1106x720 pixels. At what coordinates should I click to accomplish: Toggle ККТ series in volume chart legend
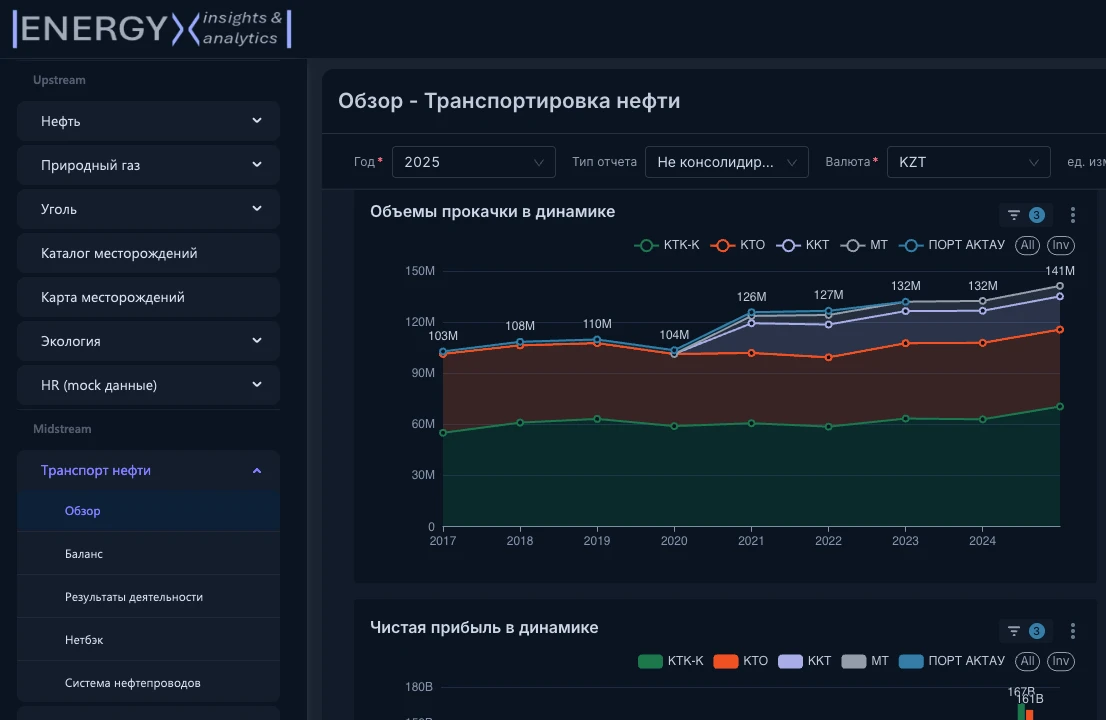point(802,245)
